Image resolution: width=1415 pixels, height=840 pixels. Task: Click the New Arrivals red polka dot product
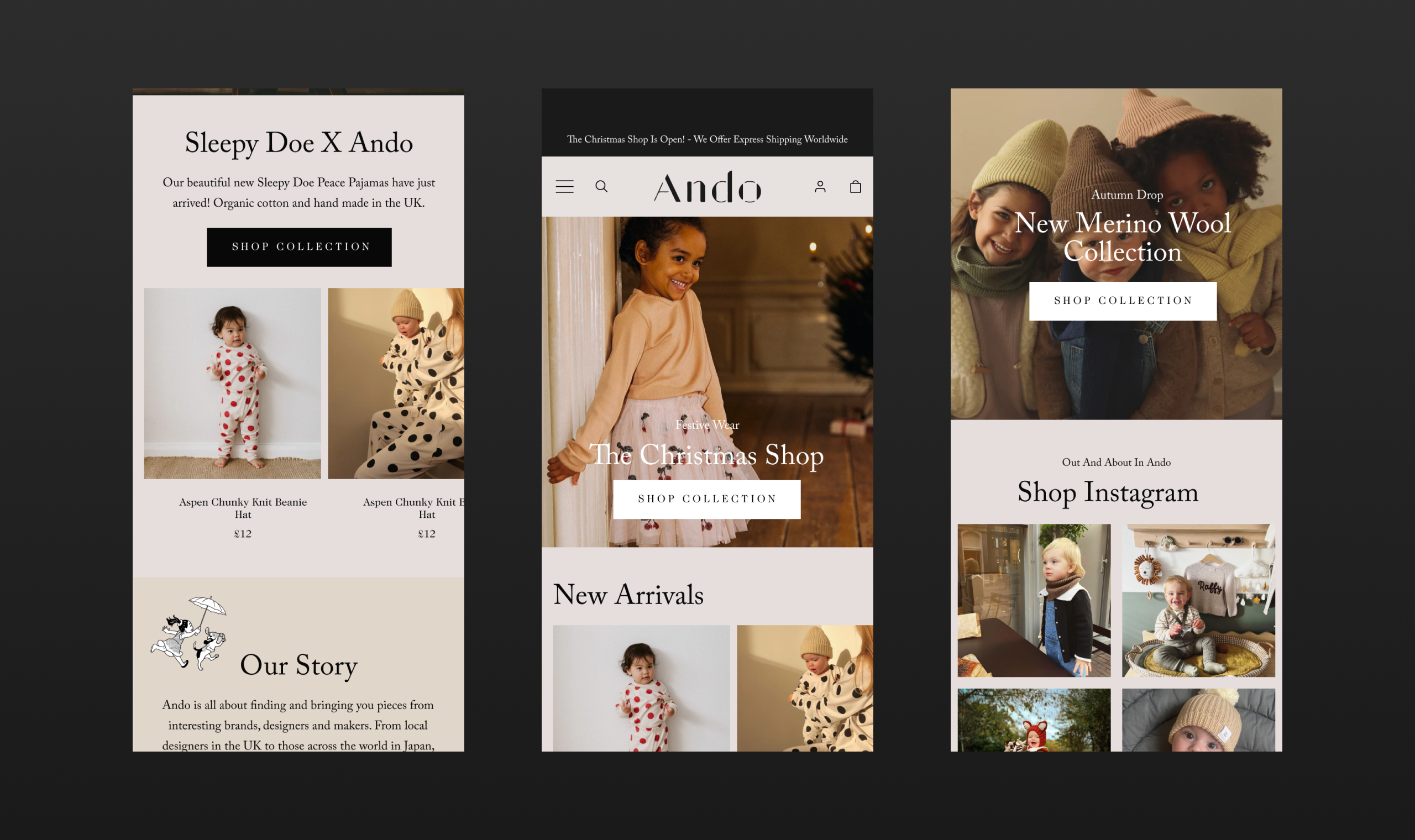pos(641,687)
